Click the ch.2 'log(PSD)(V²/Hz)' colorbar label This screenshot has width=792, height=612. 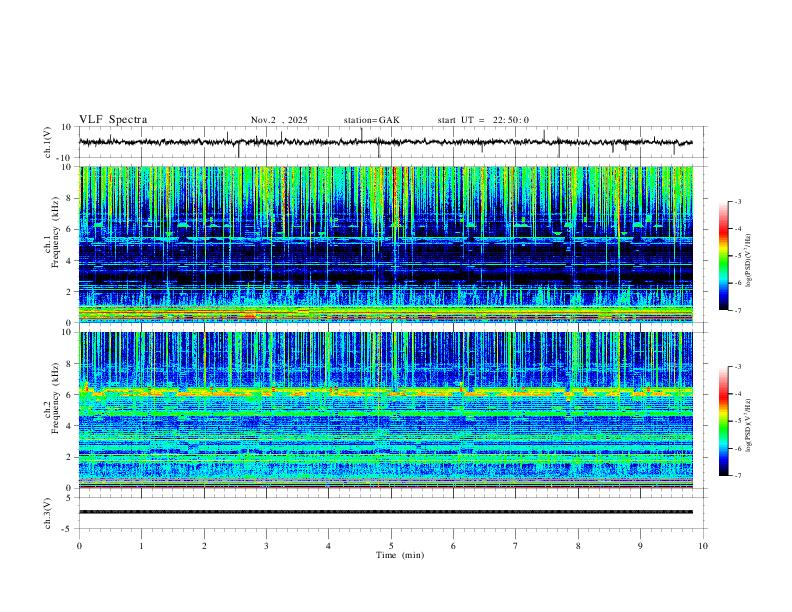pyautogui.click(x=749, y=425)
